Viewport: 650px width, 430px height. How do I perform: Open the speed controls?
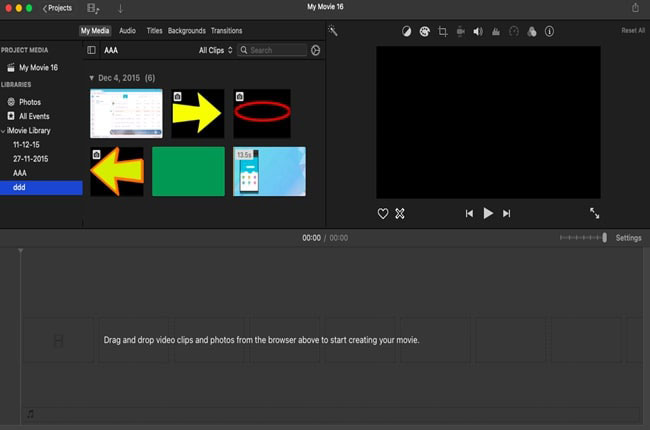pyautogui.click(x=514, y=32)
